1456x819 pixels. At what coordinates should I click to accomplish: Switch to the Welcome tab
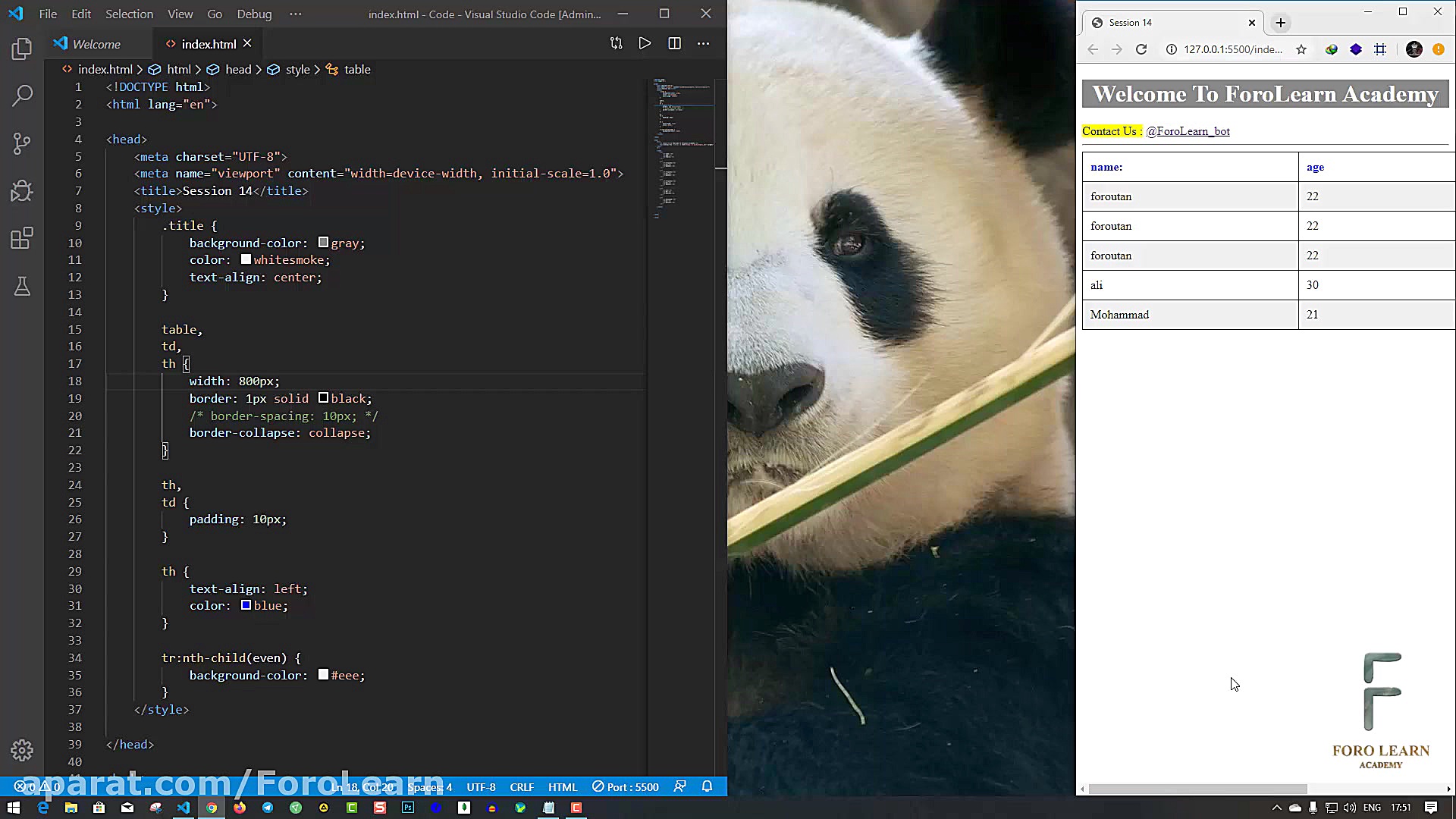tap(96, 44)
